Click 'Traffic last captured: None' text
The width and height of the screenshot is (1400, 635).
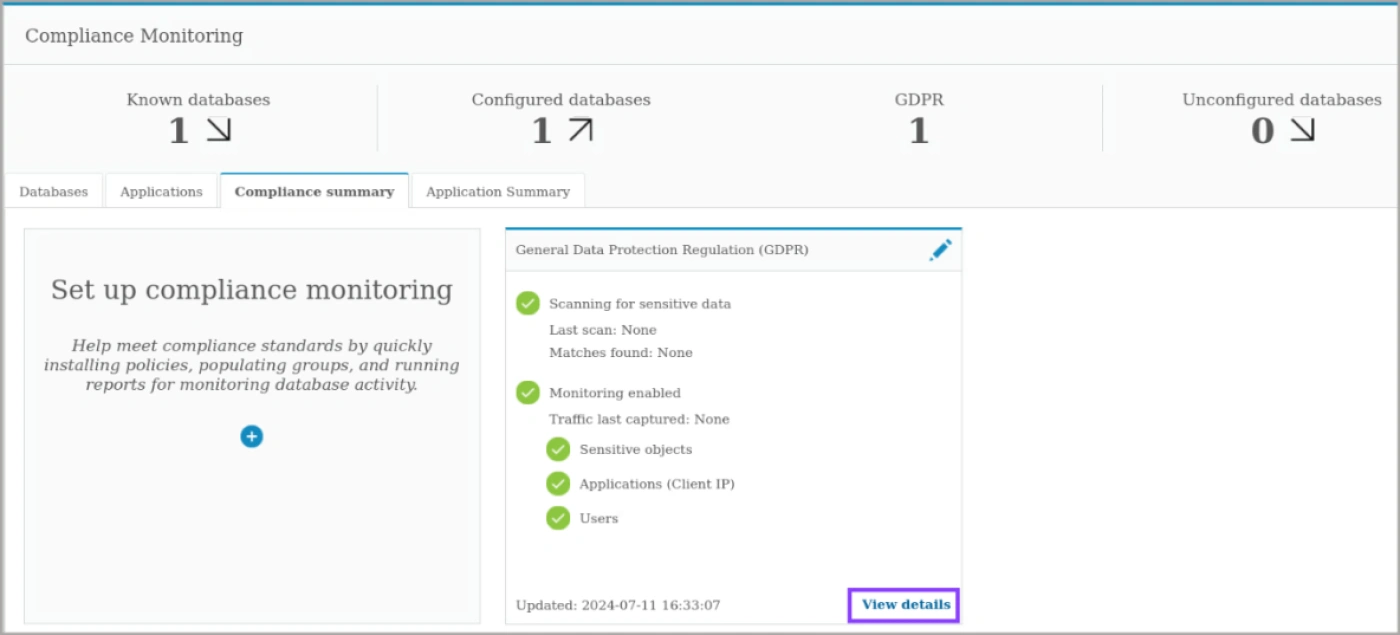coord(639,420)
